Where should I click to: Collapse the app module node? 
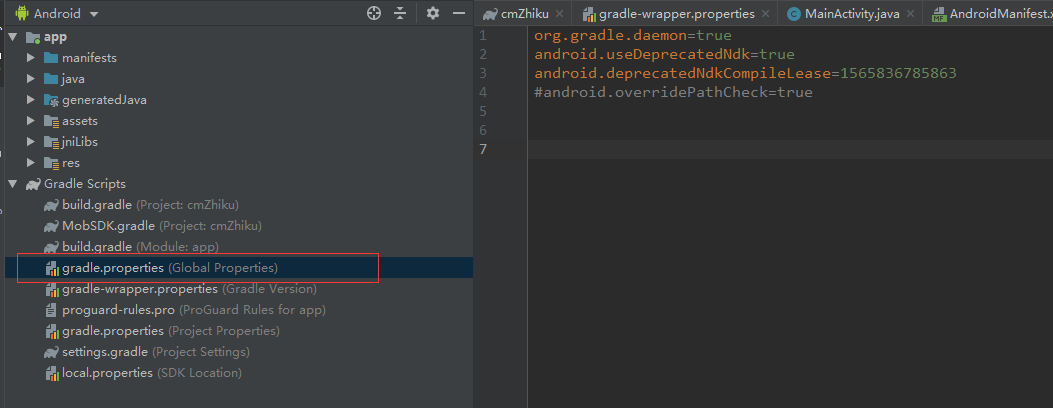[12, 37]
